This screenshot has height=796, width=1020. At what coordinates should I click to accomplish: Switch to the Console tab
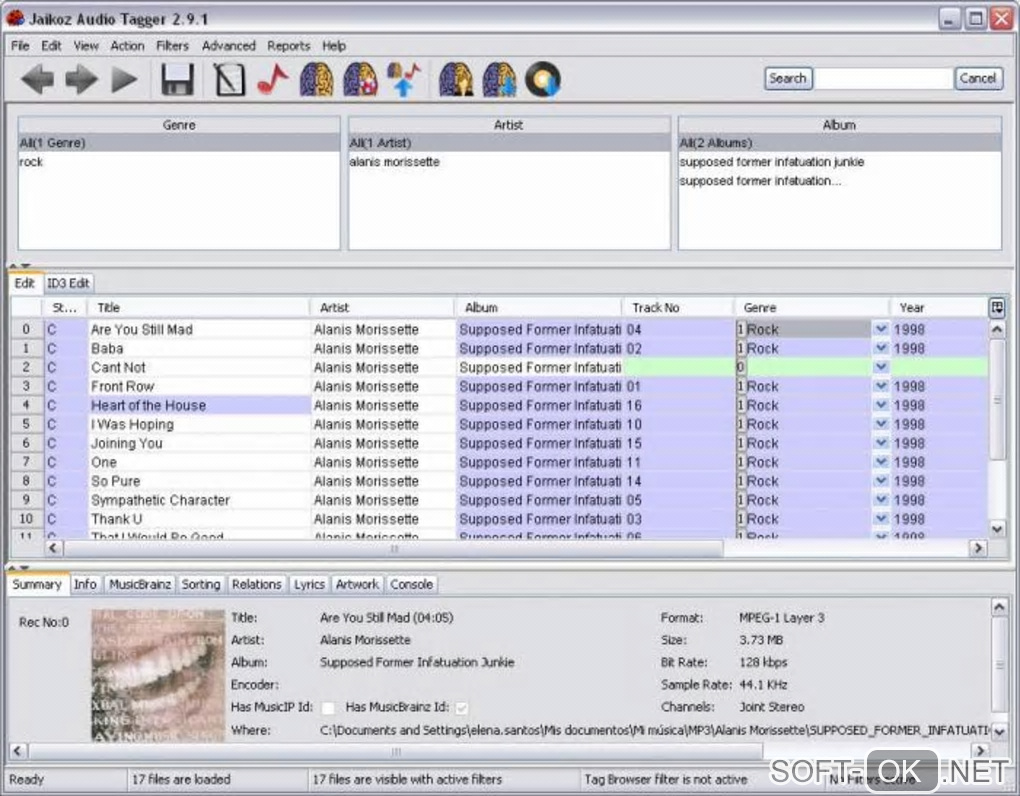[x=411, y=584]
